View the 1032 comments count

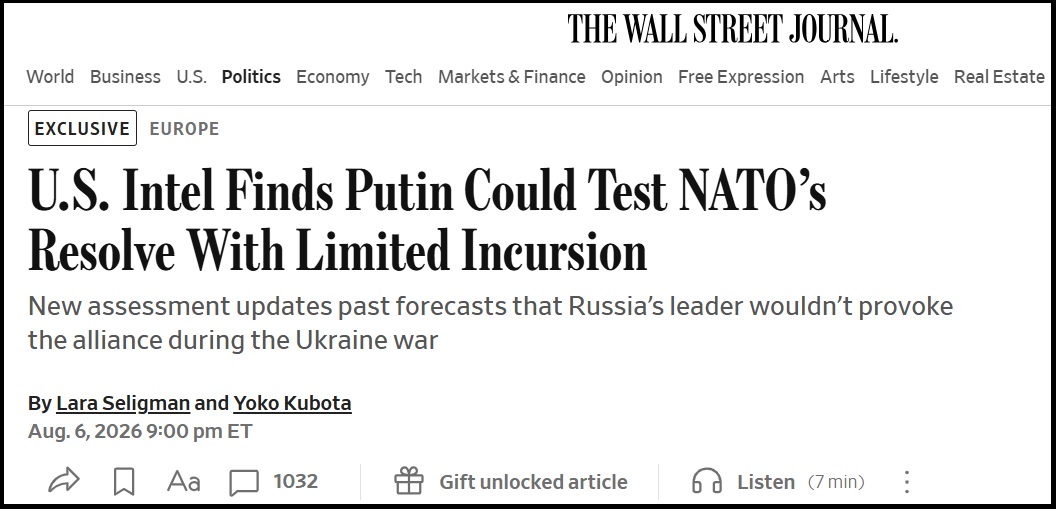[296, 481]
